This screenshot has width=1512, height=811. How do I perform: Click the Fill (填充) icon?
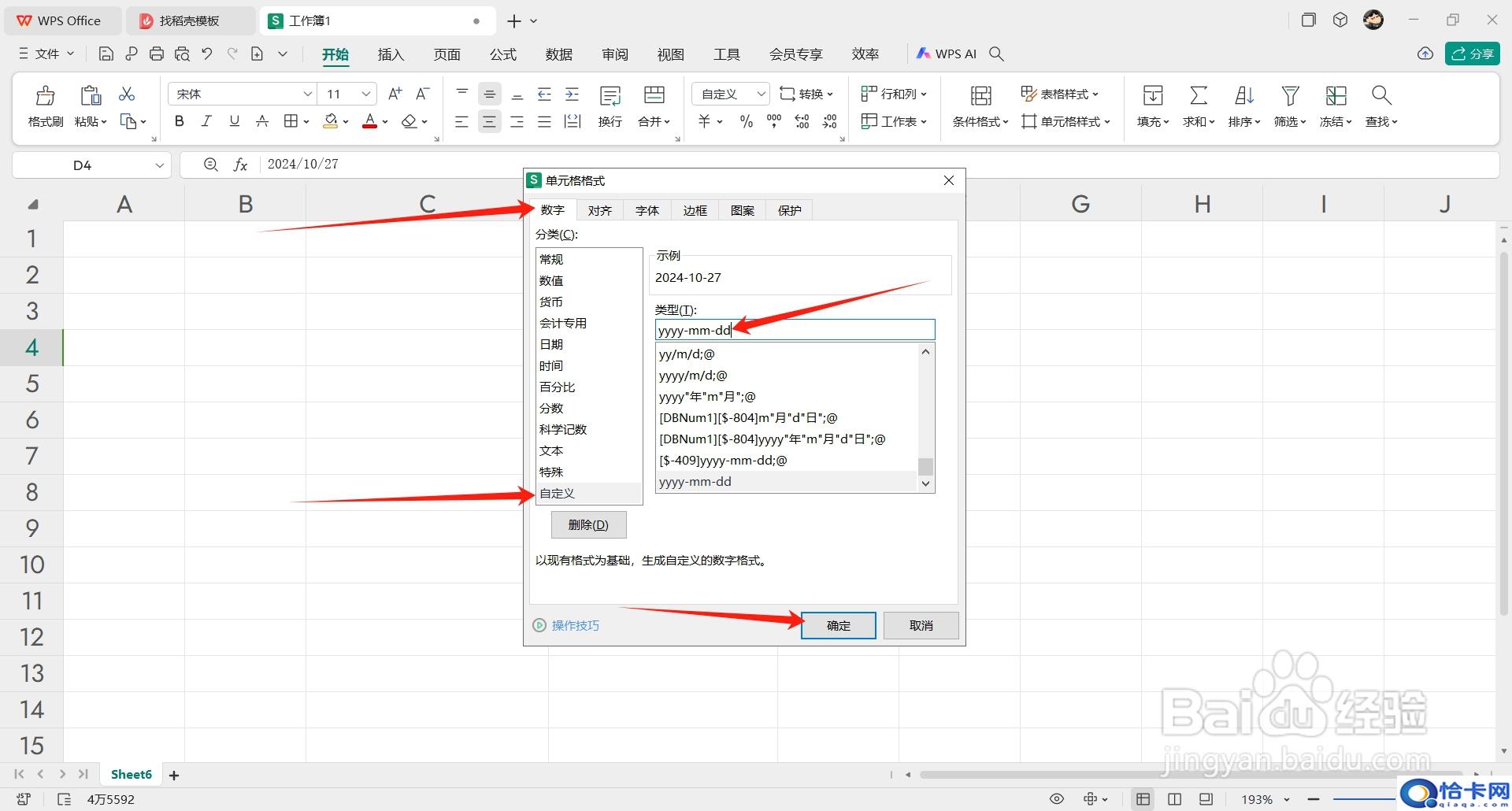(1153, 96)
